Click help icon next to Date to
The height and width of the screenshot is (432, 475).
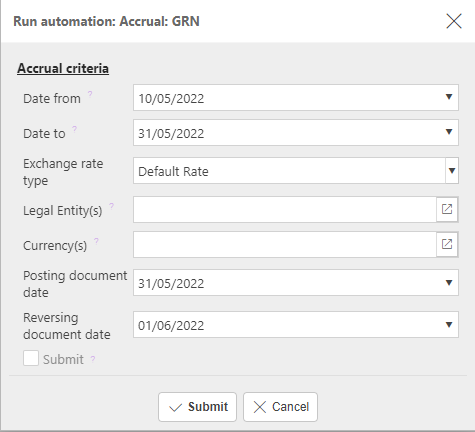coord(74,129)
